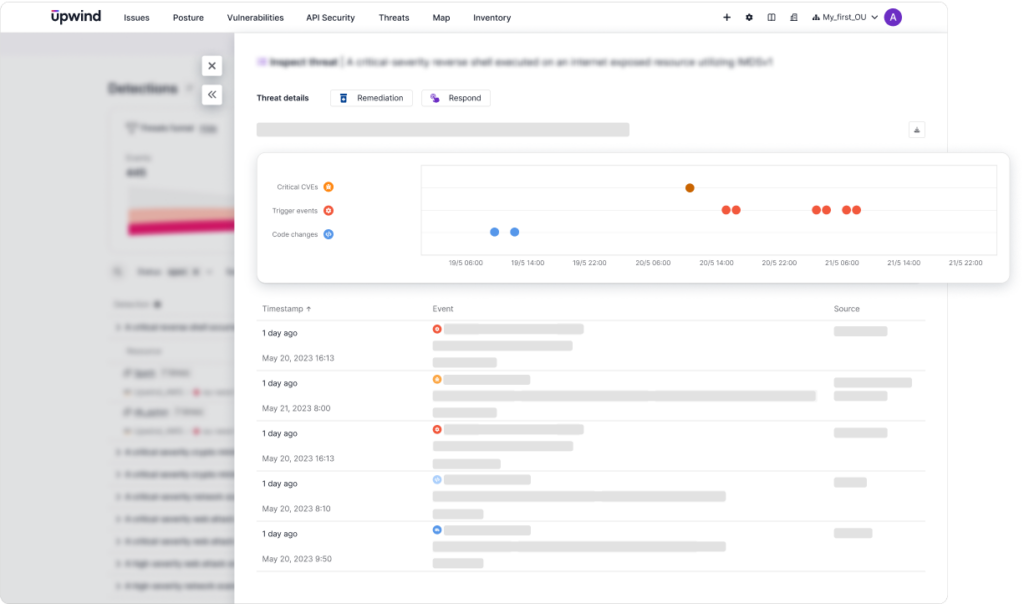Click the Respond button
This screenshot has height=604, width=1024.
[x=455, y=98]
